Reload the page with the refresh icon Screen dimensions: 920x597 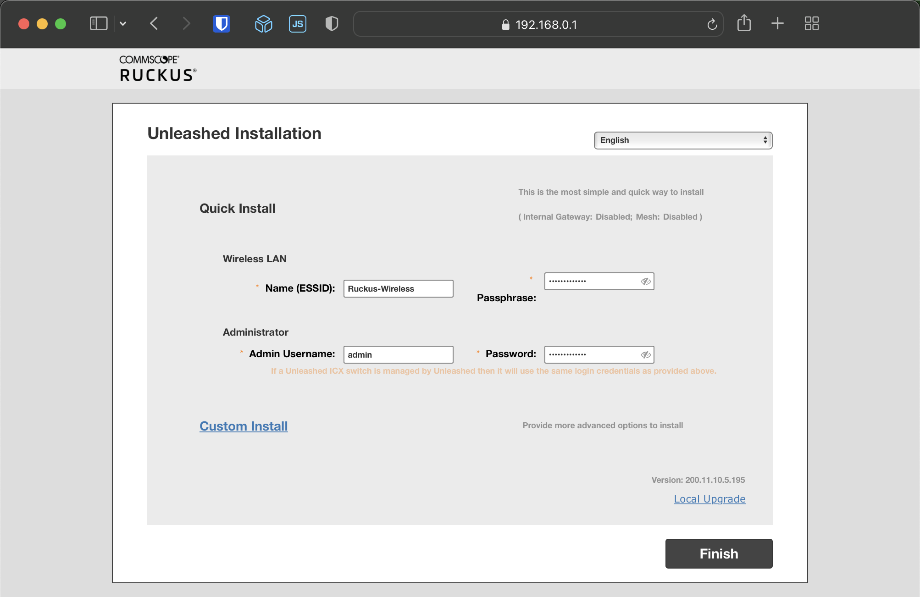712,25
